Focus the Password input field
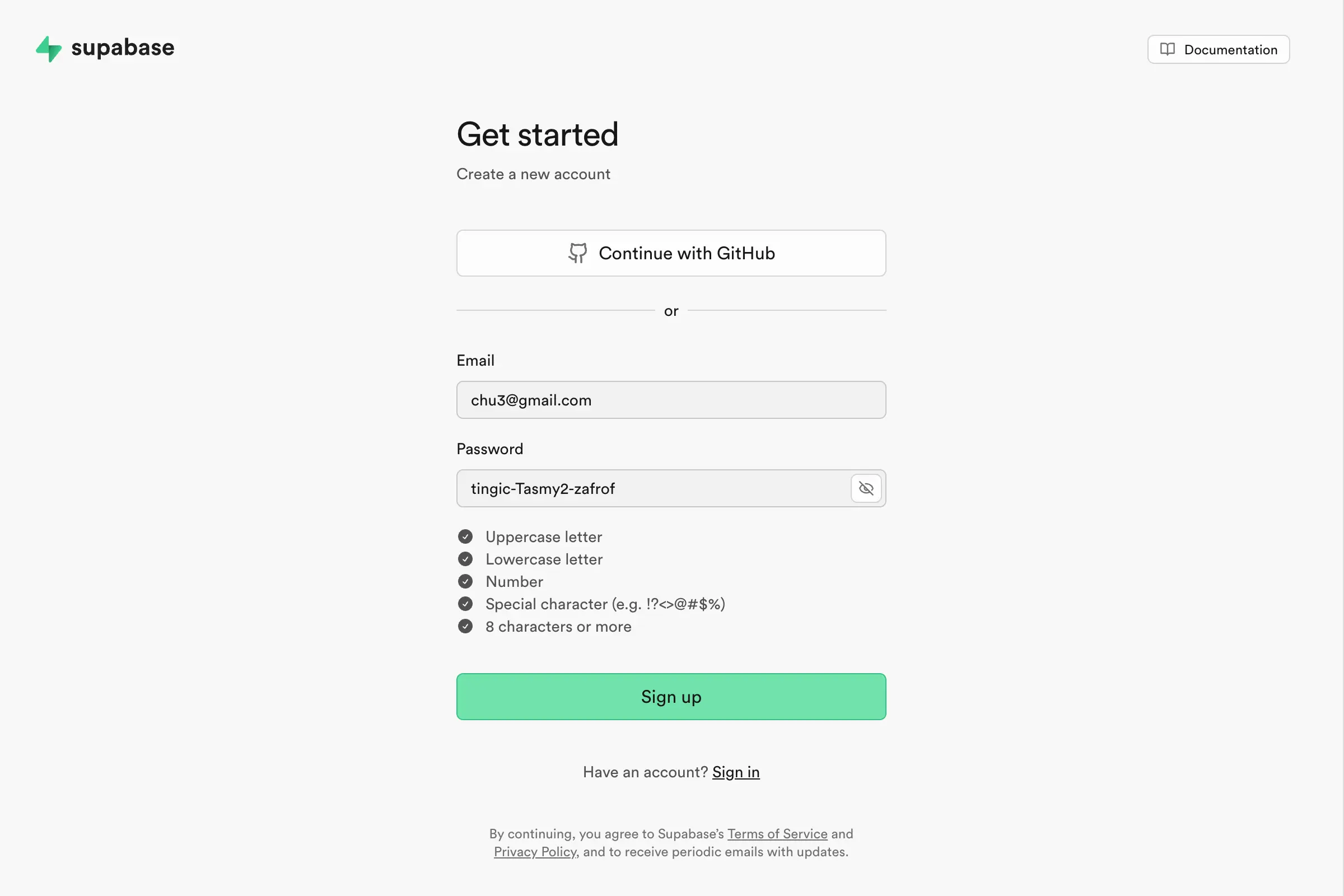1344x896 pixels. pos(651,488)
